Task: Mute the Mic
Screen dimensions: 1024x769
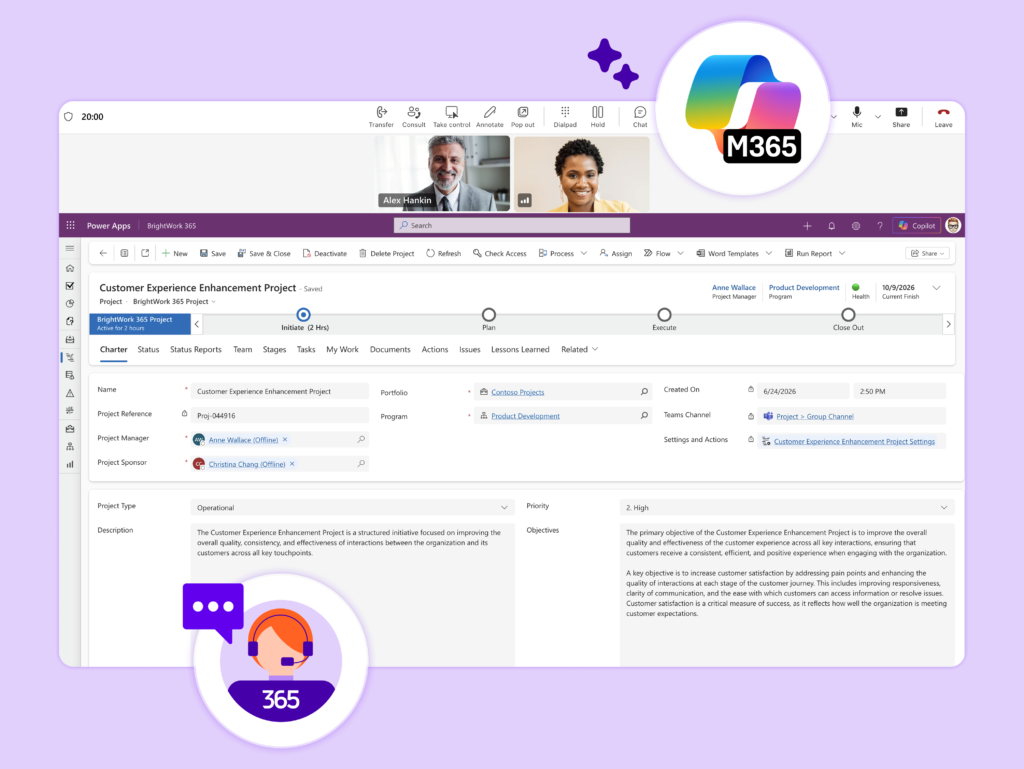Action: point(857,117)
